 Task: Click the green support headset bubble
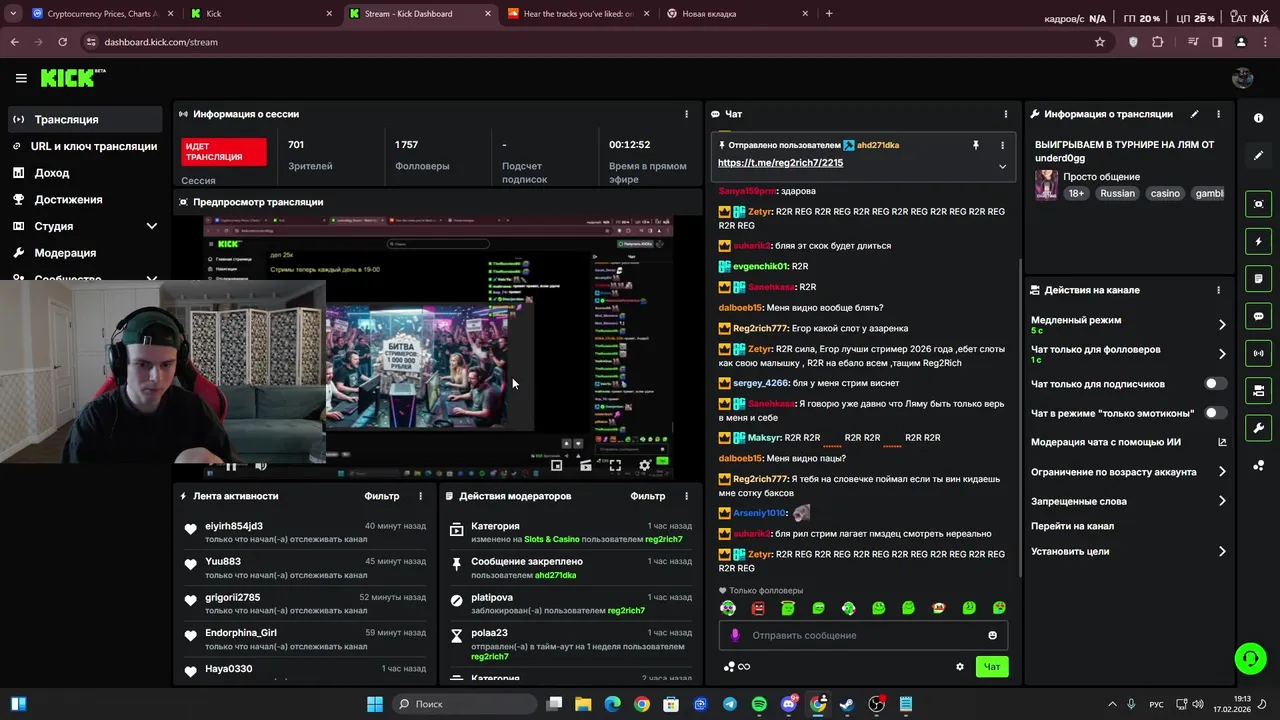[x=1250, y=658]
